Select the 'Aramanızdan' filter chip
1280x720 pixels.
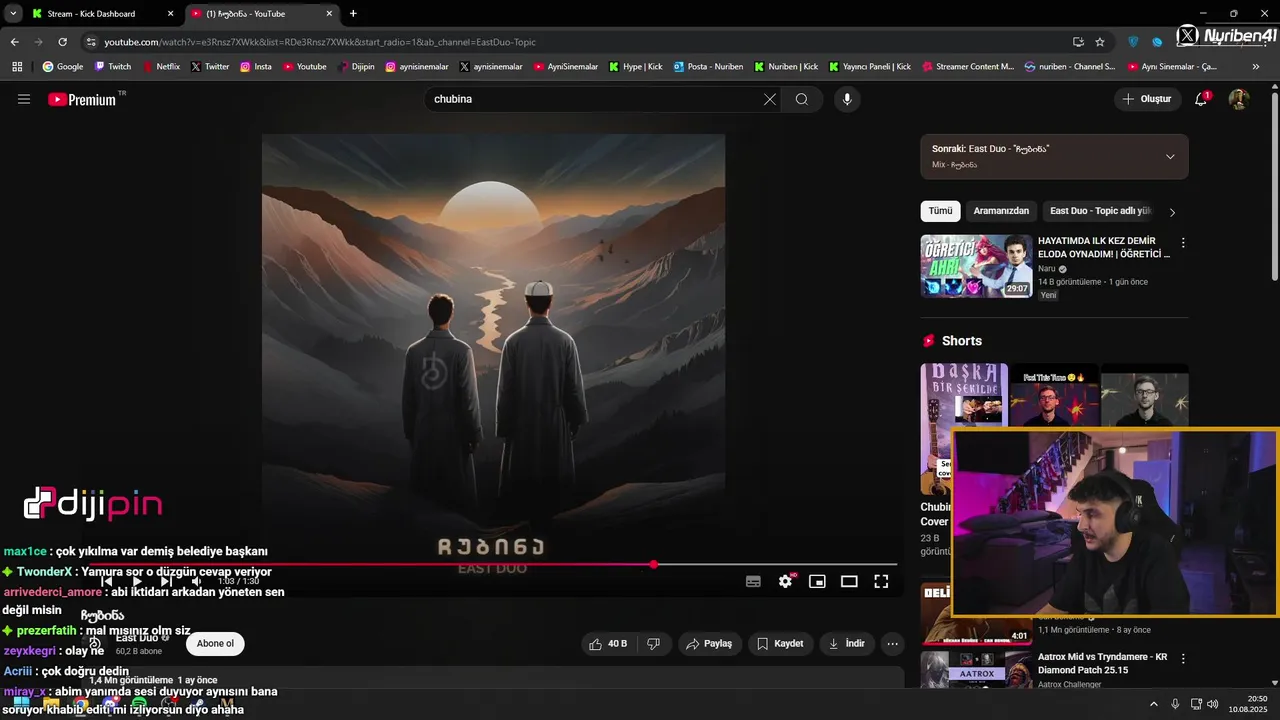(x=1001, y=211)
